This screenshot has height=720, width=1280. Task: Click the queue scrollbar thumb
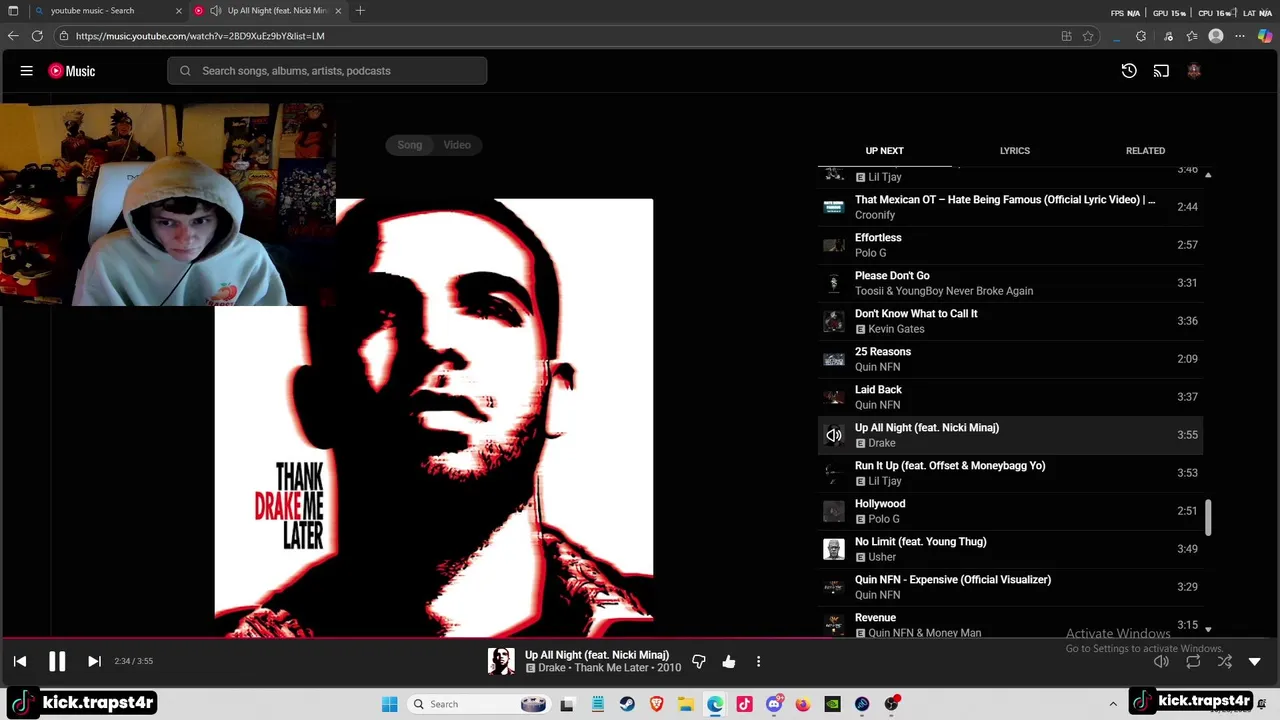[x=1208, y=517]
